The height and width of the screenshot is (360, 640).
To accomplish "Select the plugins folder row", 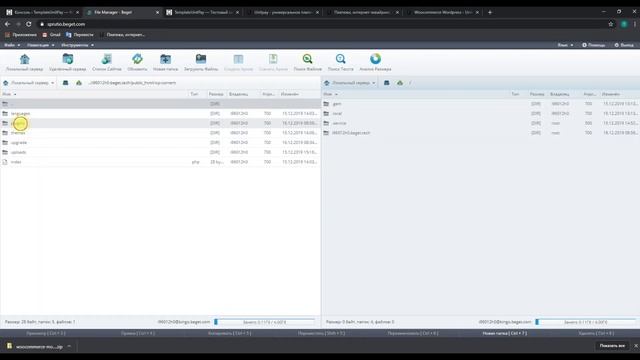I will [160, 123].
